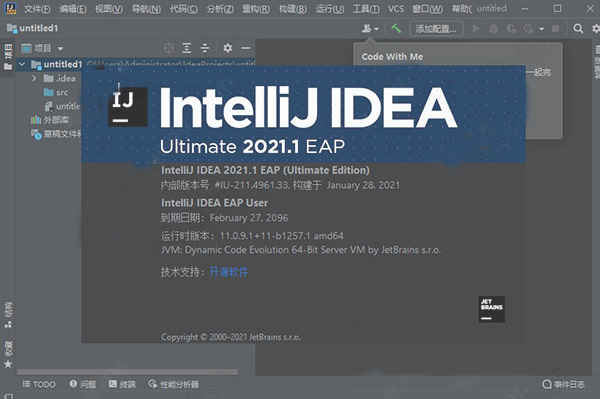Open the 构建(B) menu
Screen dimensions: 600x399
293,8
